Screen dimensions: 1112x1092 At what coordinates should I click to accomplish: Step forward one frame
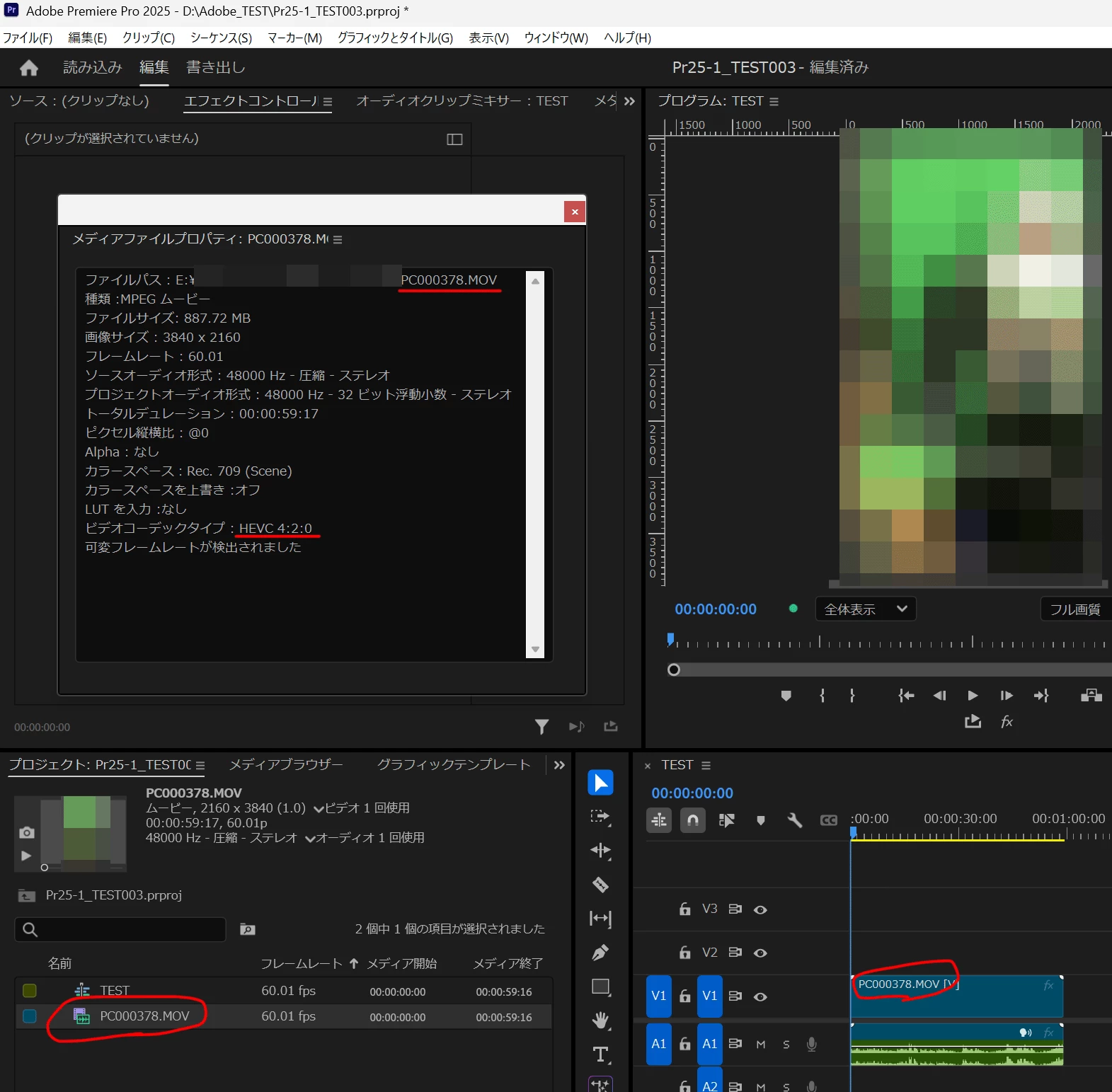(x=1006, y=696)
